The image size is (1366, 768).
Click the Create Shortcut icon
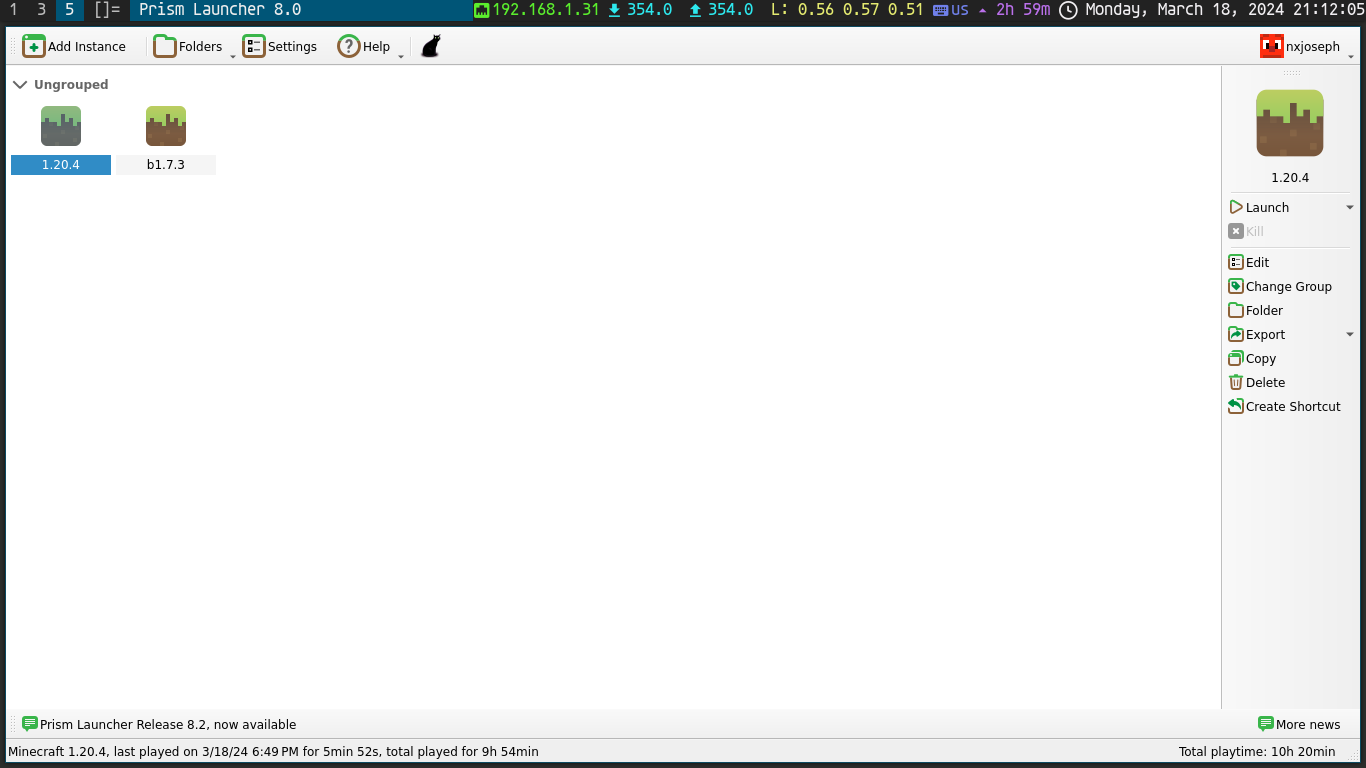1236,407
